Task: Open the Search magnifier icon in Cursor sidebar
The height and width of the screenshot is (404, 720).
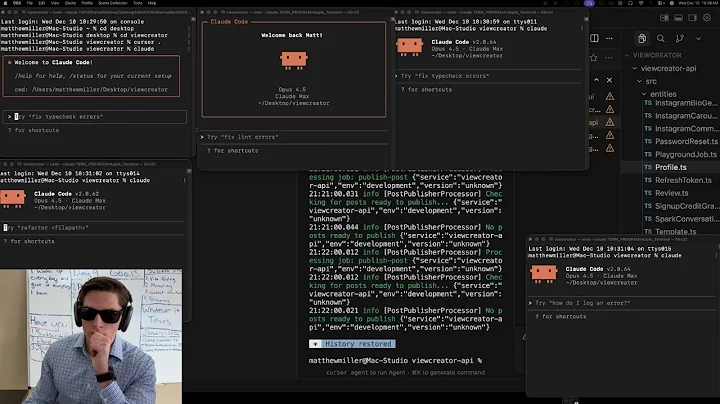Action: pos(661,39)
